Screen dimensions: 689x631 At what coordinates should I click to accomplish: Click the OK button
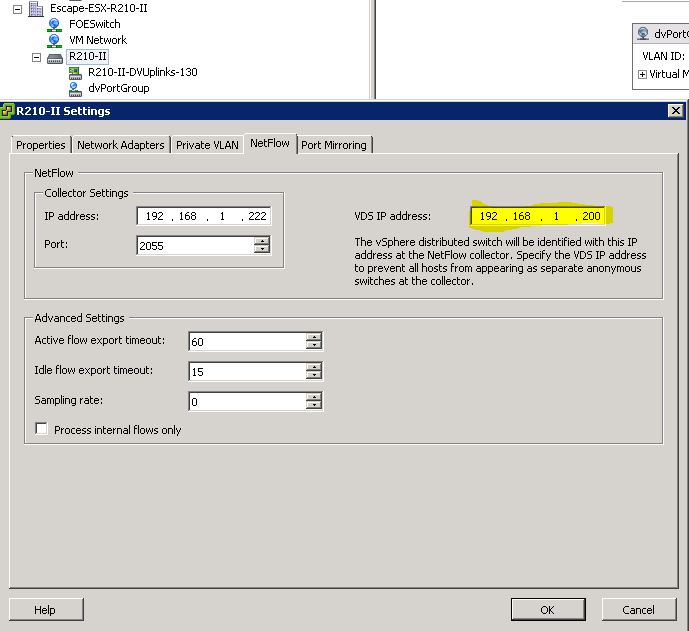tap(548, 609)
